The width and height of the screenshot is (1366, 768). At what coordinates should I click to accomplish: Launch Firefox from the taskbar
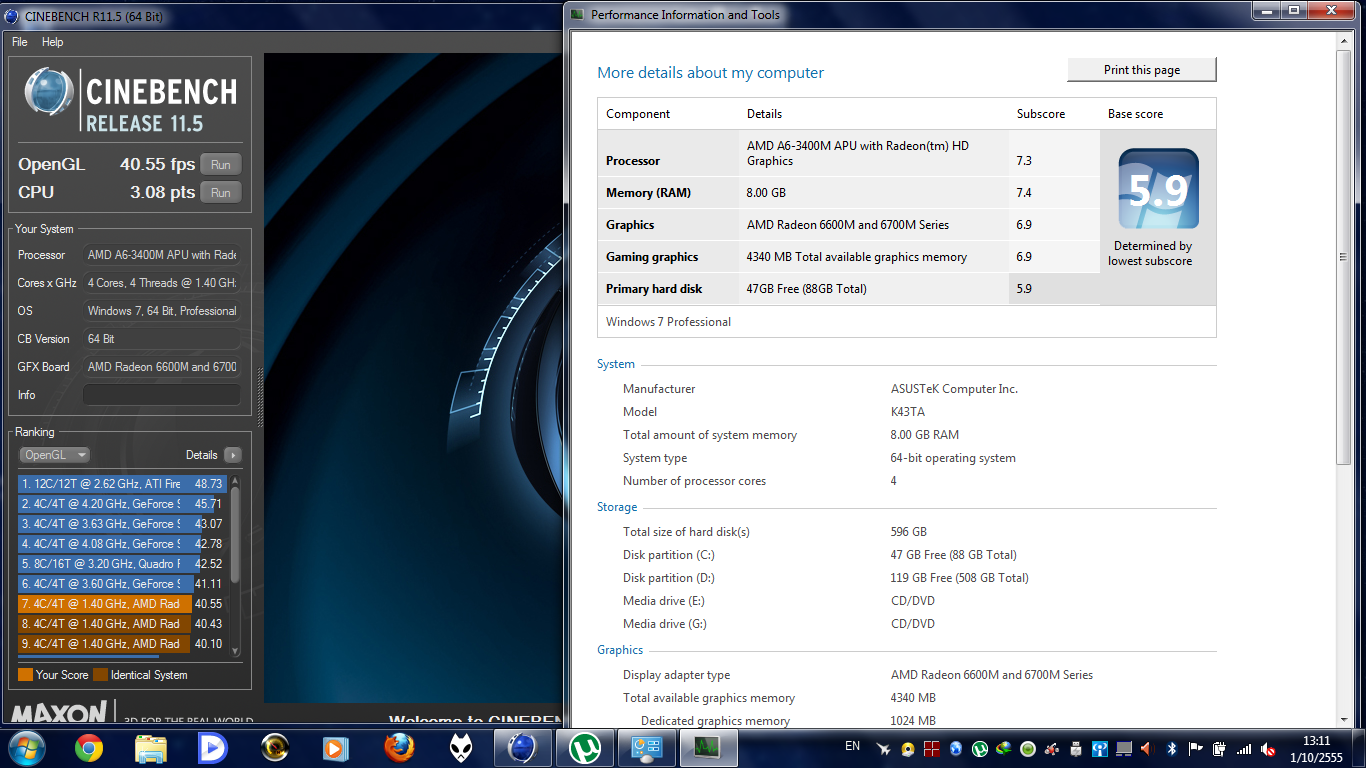point(398,748)
